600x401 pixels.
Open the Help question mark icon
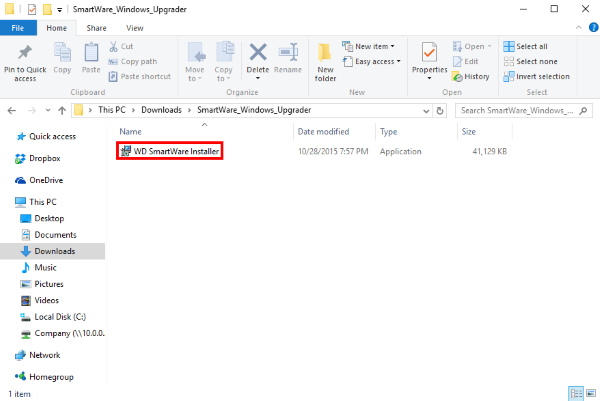click(x=593, y=28)
